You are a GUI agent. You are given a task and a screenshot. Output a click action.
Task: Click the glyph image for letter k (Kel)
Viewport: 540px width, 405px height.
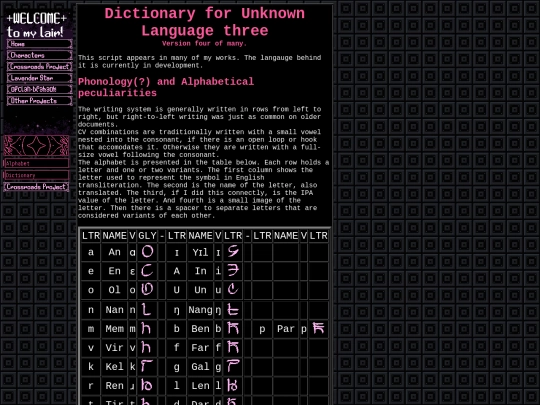coord(147,366)
